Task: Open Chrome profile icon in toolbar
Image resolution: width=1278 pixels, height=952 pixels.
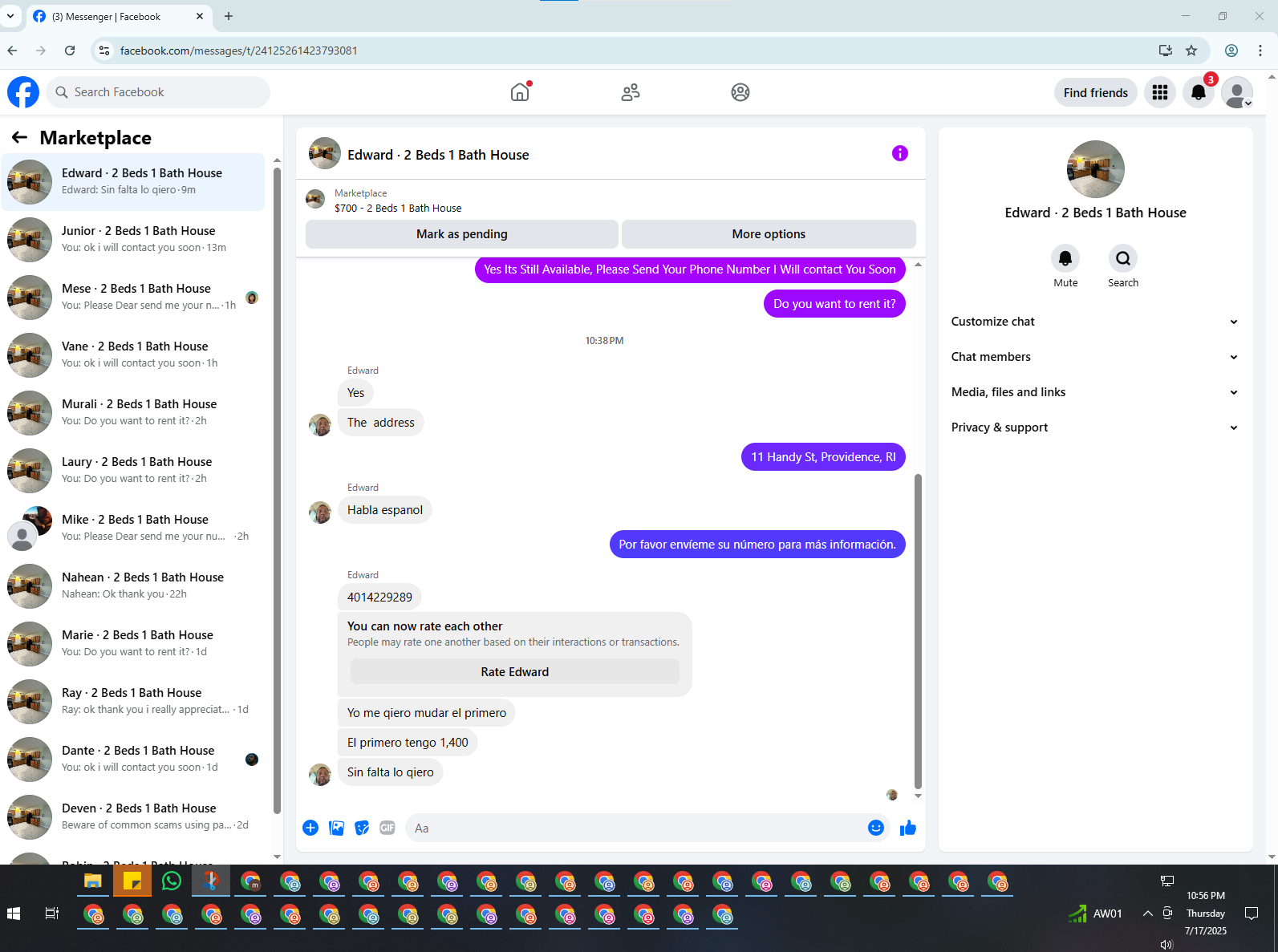Action: [x=1231, y=51]
